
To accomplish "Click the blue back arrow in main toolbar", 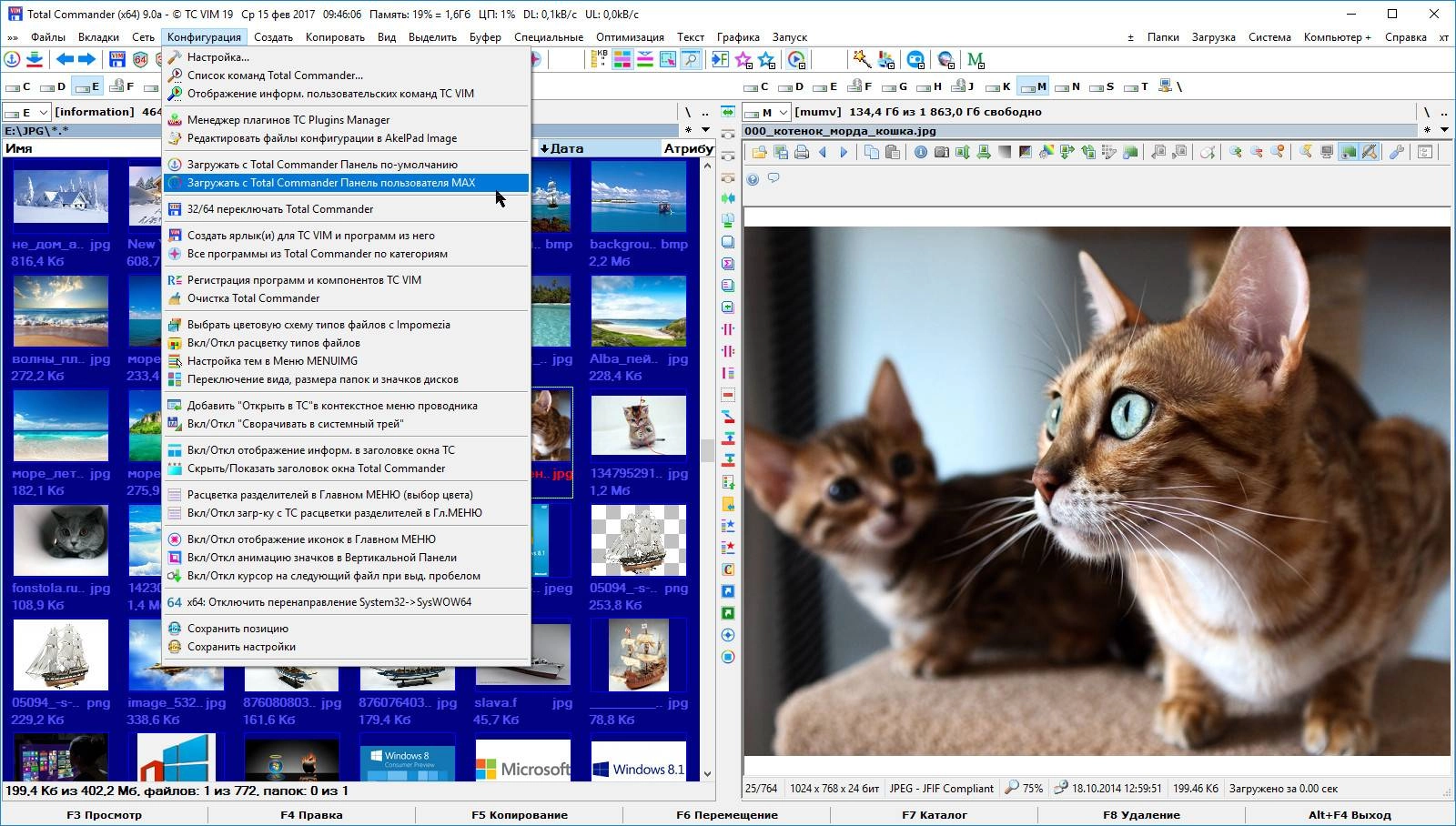I will (x=65, y=59).
